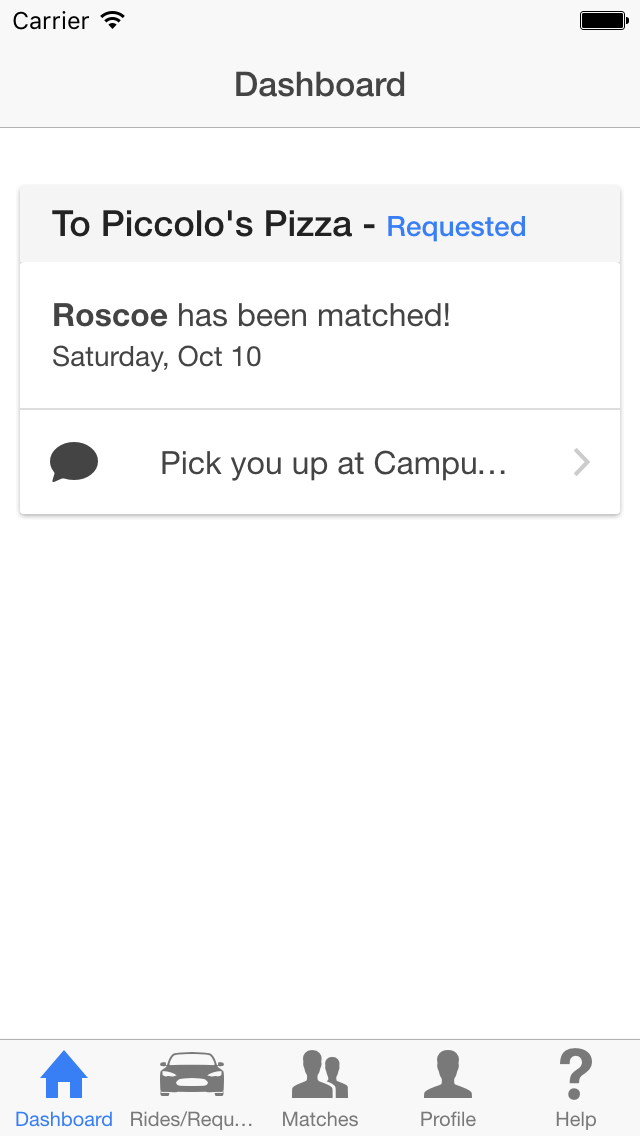Tap the Carrier label in status bar

tap(51, 20)
